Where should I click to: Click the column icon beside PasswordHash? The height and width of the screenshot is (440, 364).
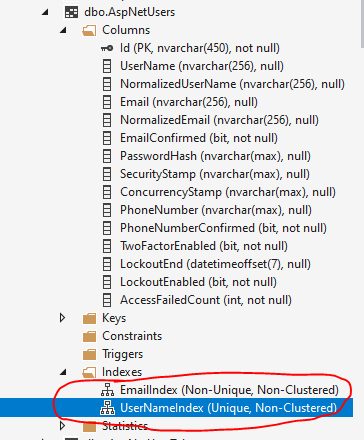click(x=107, y=156)
